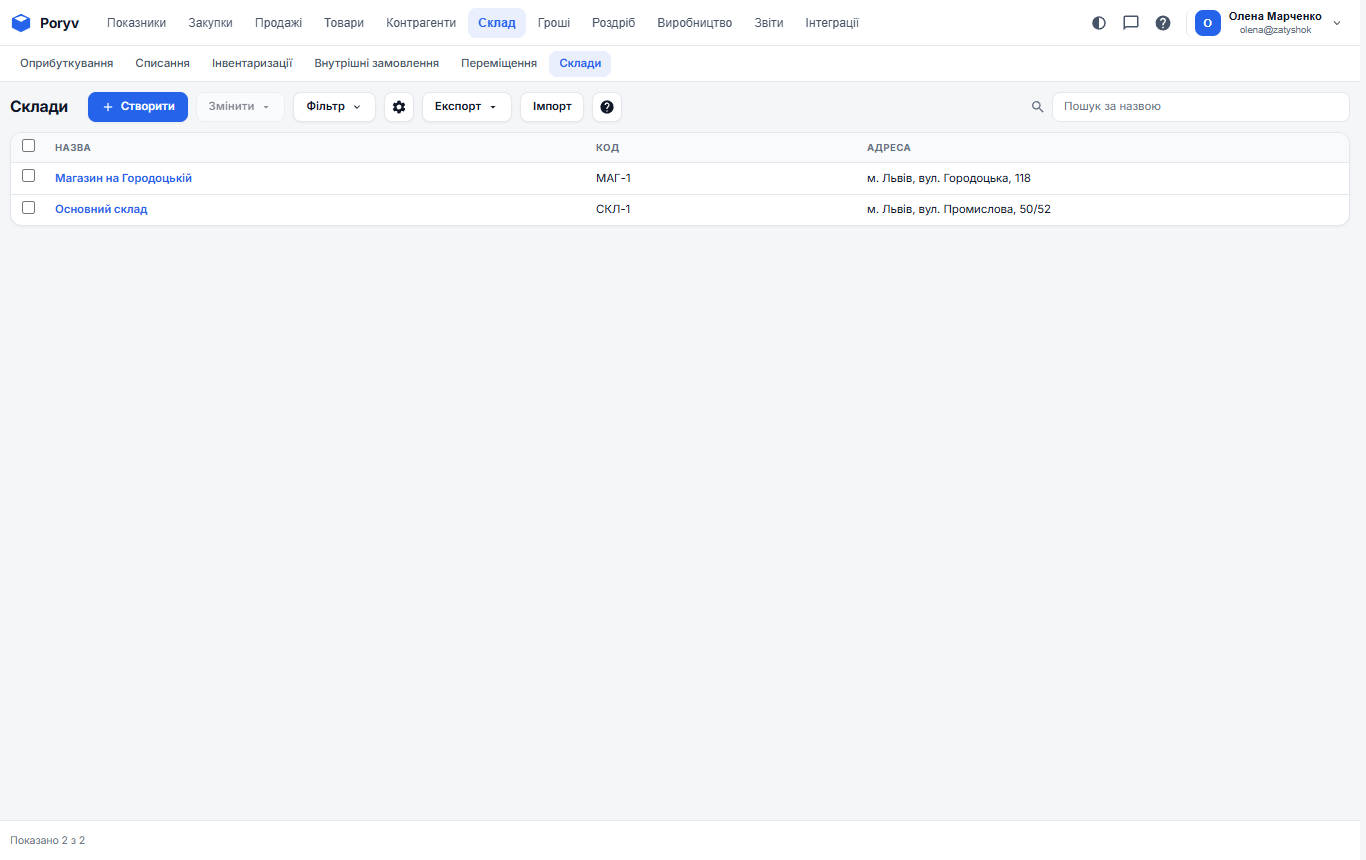This screenshot has height=860, width=1366.
Task: Click the toolbar help question mark icon
Action: [x=607, y=107]
